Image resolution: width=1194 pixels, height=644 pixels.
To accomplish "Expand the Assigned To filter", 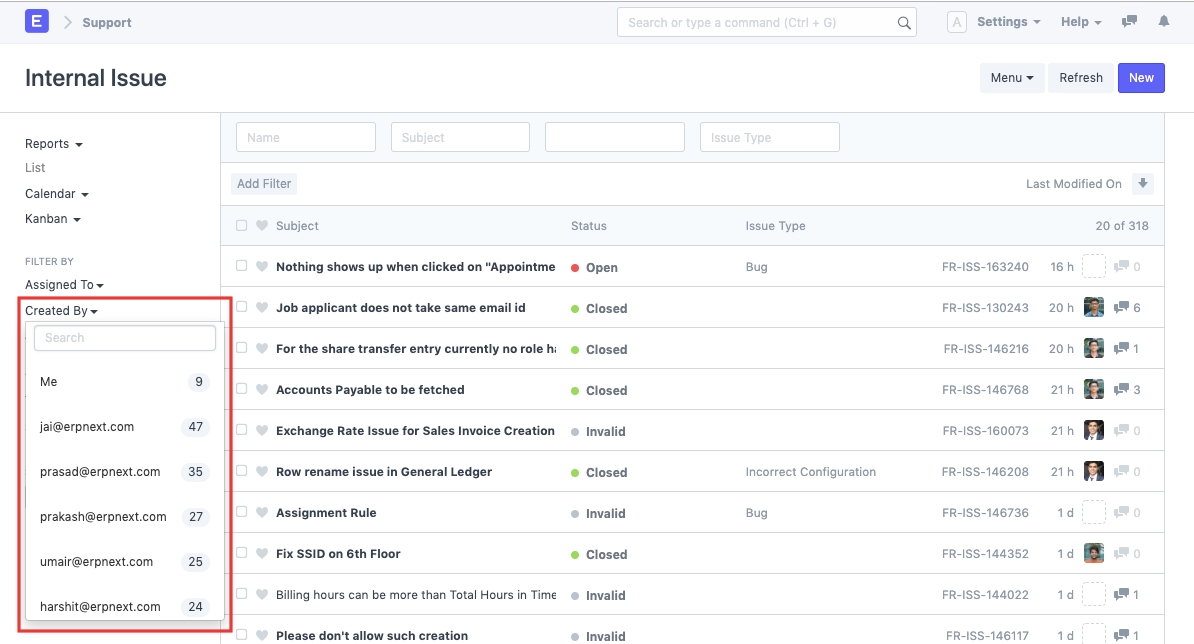I will pos(64,285).
